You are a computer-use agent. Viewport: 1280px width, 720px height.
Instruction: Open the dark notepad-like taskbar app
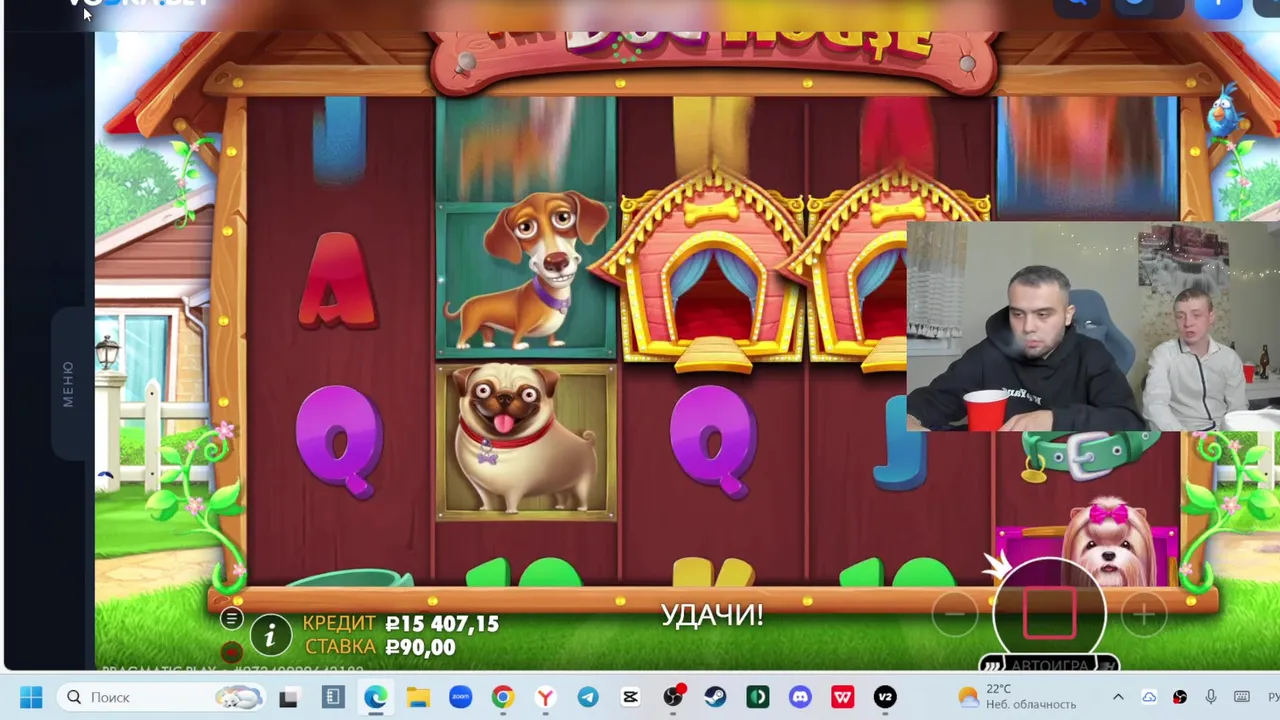point(333,697)
